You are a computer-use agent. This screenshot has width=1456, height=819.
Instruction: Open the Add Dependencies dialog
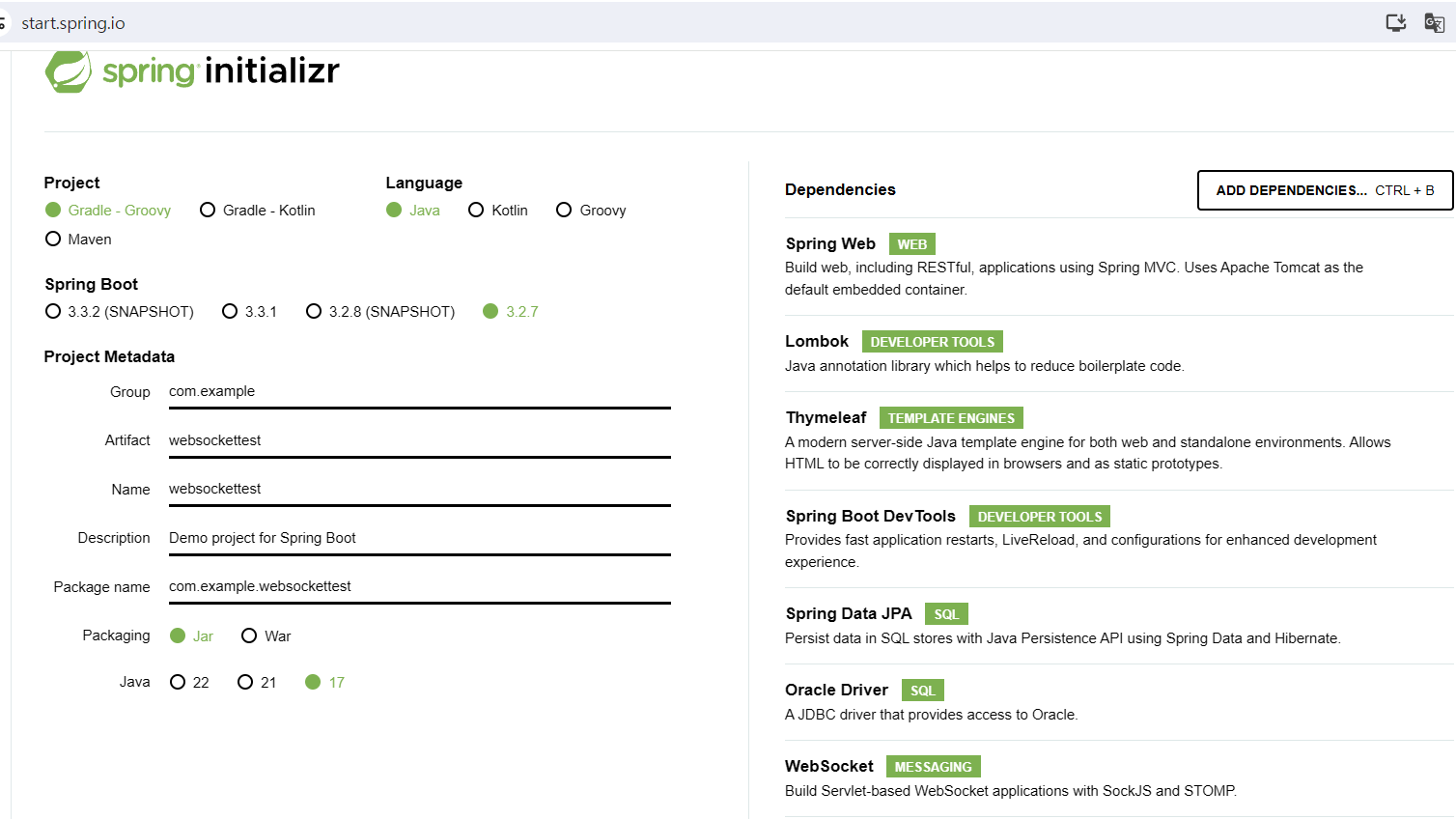(x=1325, y=190)
